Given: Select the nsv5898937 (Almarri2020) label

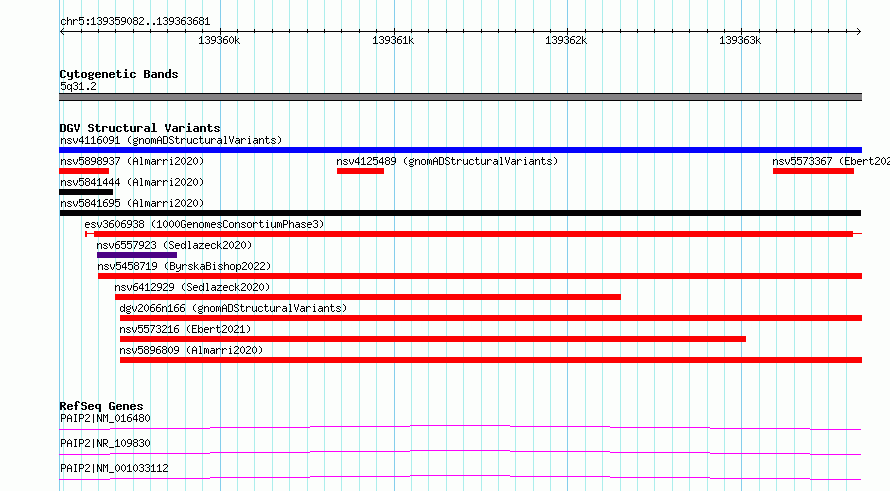Looking at the screenshot, I should [x=132, y=161].
